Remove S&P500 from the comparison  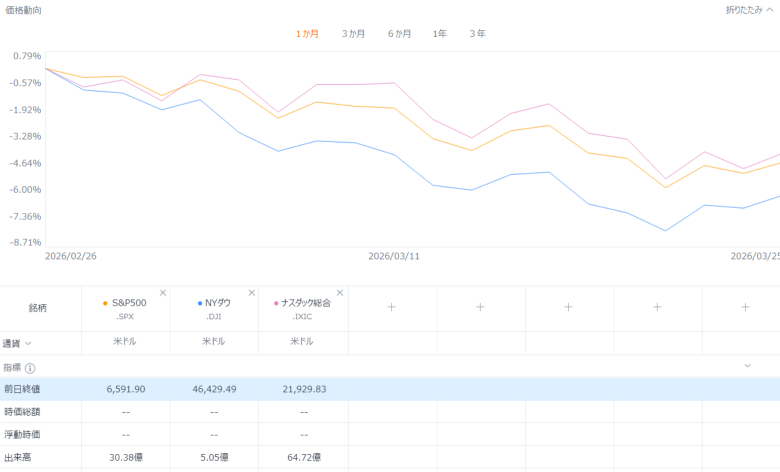(163, 293)
